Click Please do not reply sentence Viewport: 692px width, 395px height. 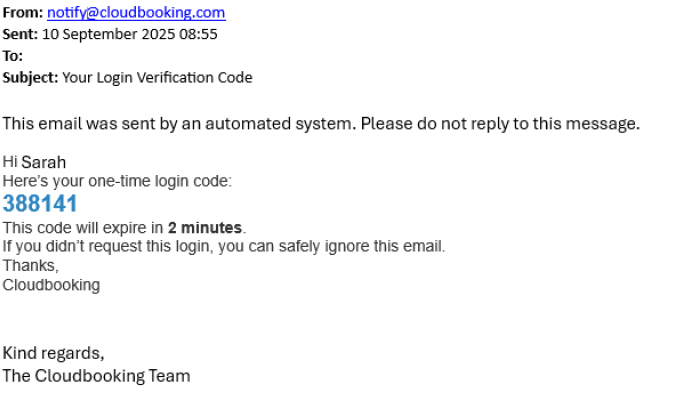coord(500,124)
